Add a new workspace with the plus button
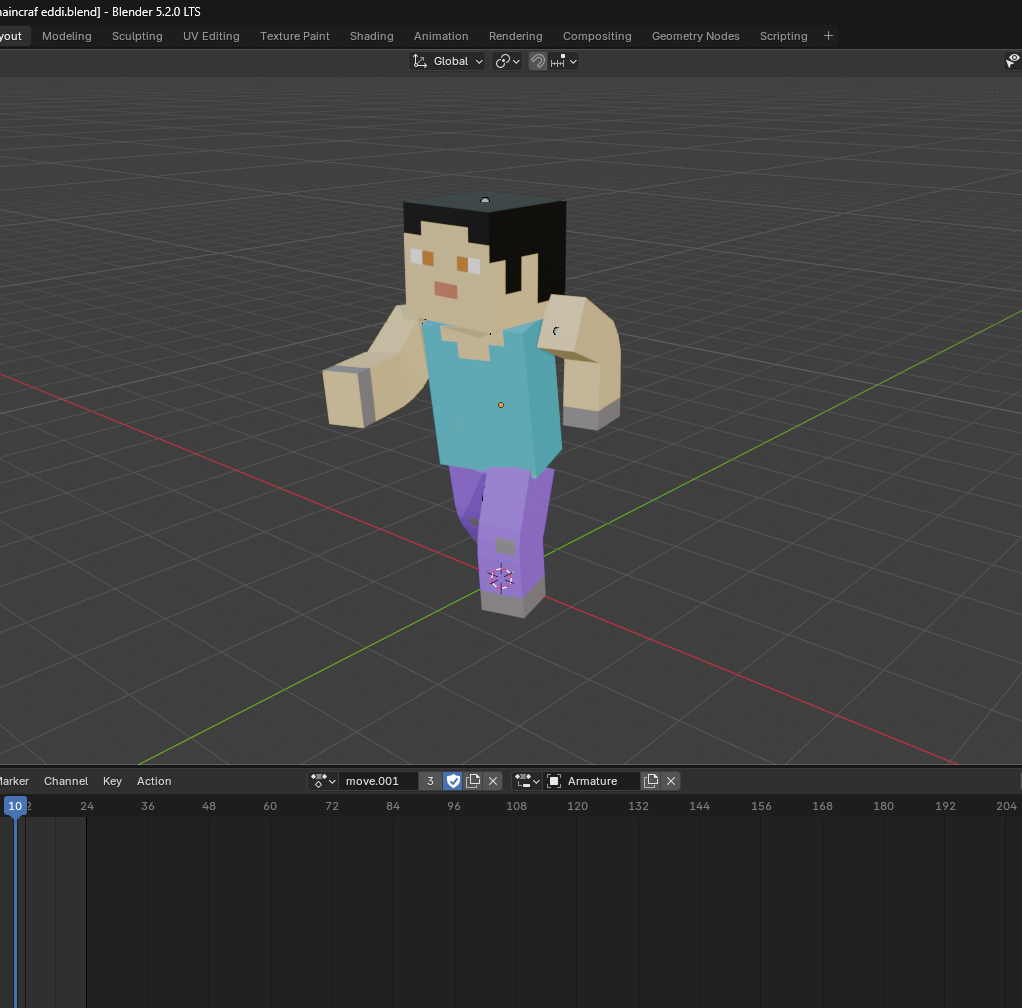Image resolution: width=1022 pixels, height=1008 pixels. (x=828, y=36)
